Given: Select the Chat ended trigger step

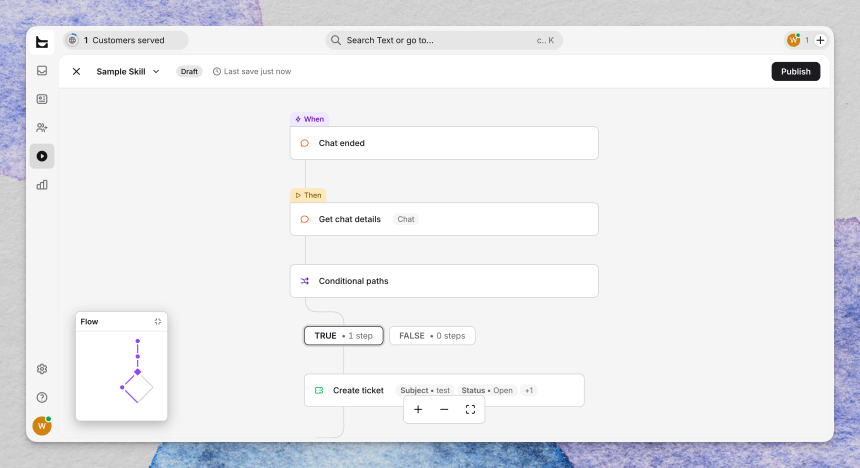Looking at the screenshot, I should point(444,143).
